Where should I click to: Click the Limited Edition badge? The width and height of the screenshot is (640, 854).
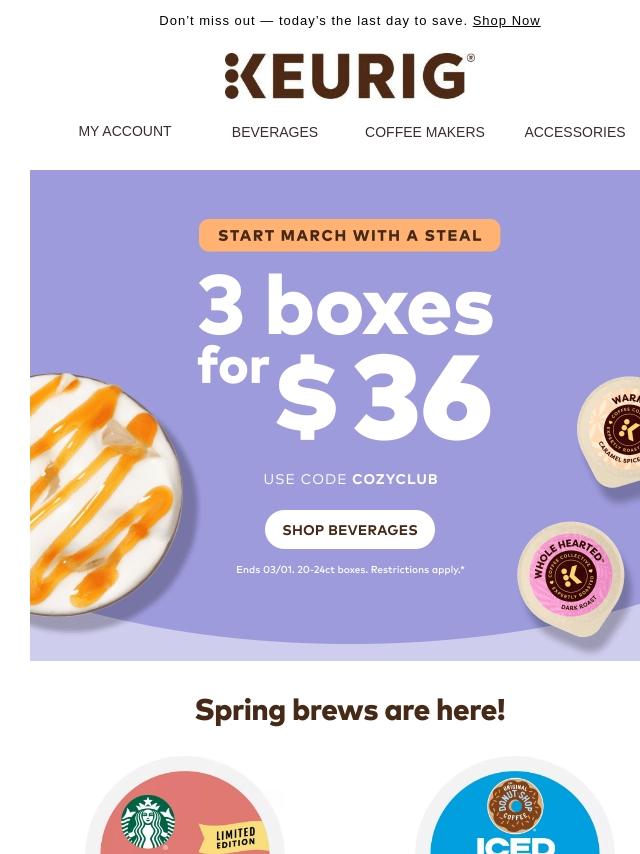point(235,838)
